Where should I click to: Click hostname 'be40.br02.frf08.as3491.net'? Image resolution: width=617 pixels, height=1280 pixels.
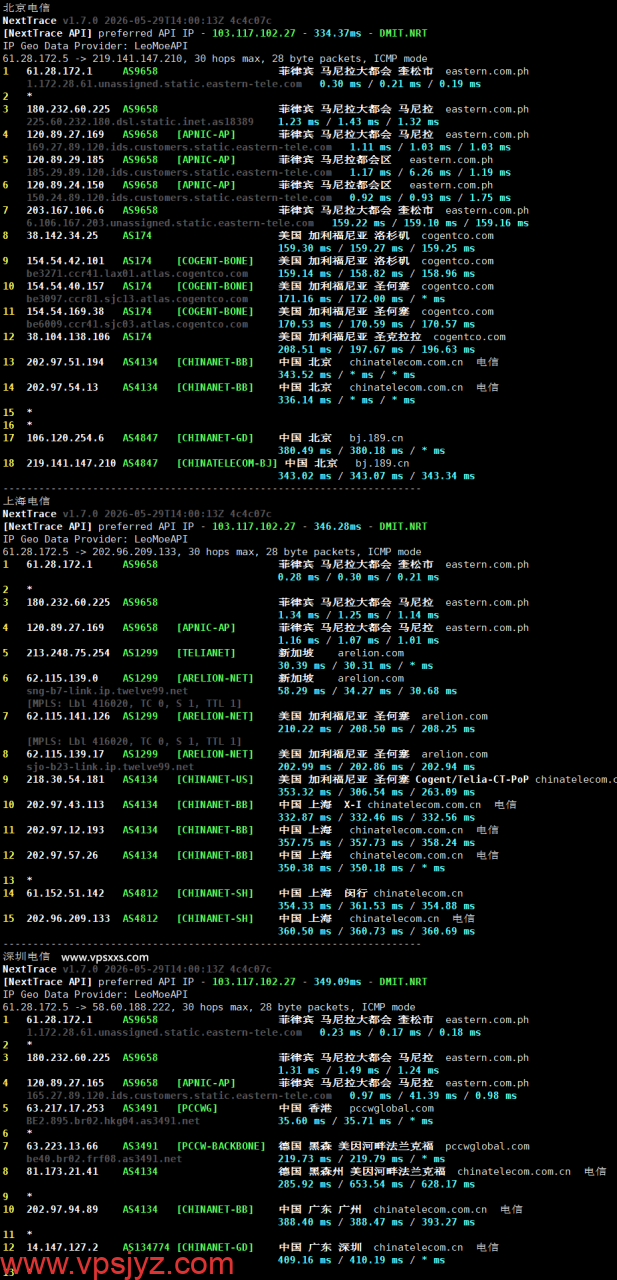click(104, 1159)
